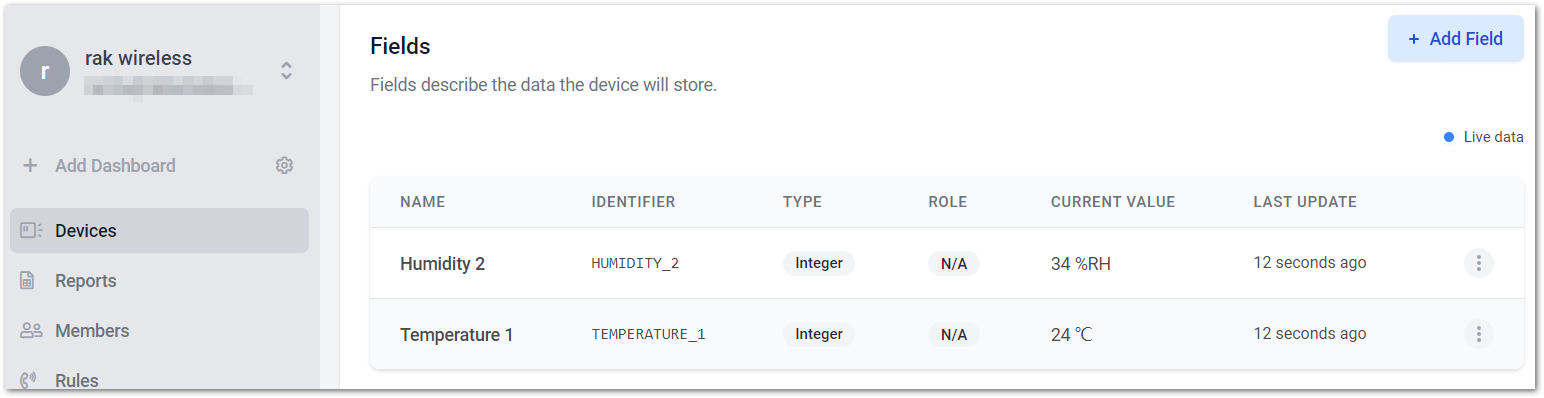Screen dimensions: 1544x398
Task: Click the Add Dashboard link
Action: 115,166
